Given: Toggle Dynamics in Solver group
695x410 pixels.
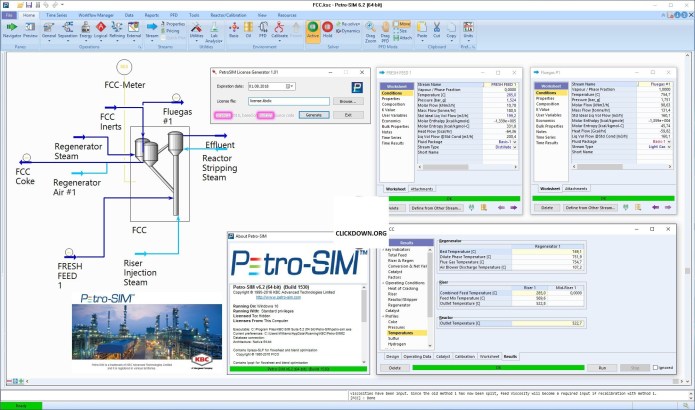Looking at the screenshot, I should coord(348,31).
